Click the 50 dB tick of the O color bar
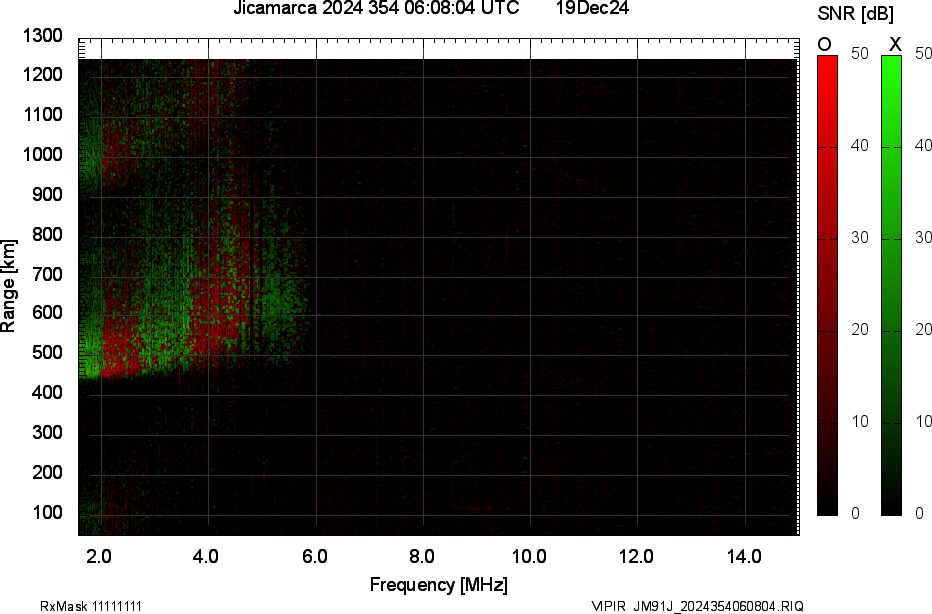The width and height of the screenshot is (932, 614). pos(859,53)
